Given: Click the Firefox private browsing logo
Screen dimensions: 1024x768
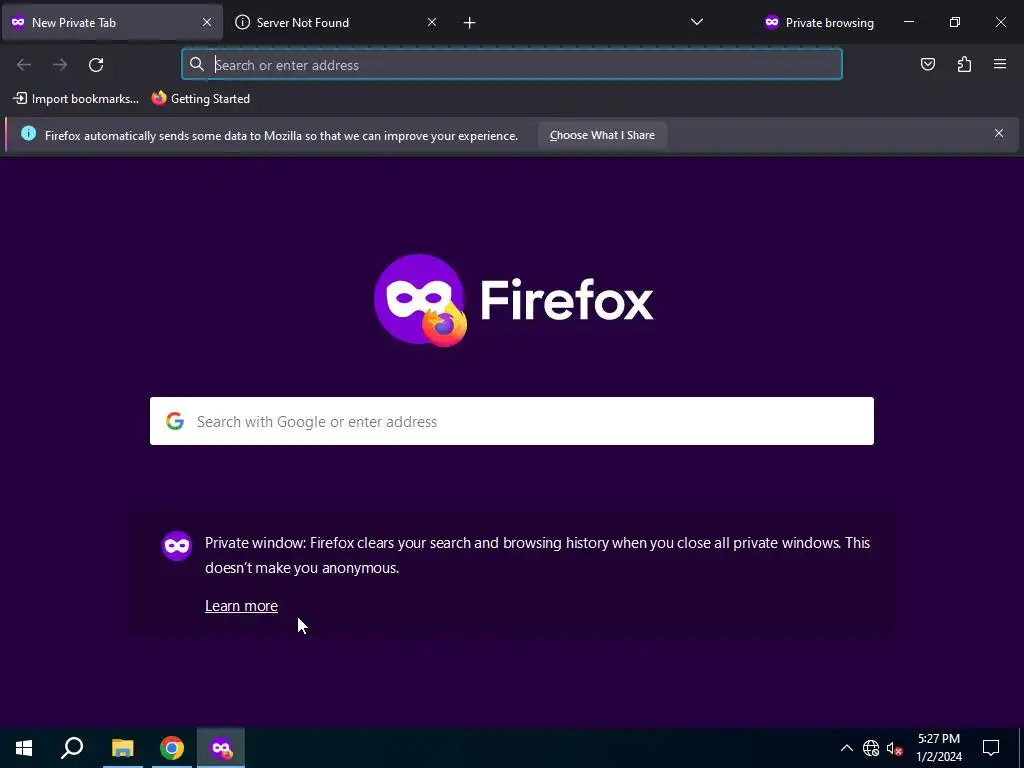Looking at the screenshot, I should pyautogui.click(x=420, y=300).
